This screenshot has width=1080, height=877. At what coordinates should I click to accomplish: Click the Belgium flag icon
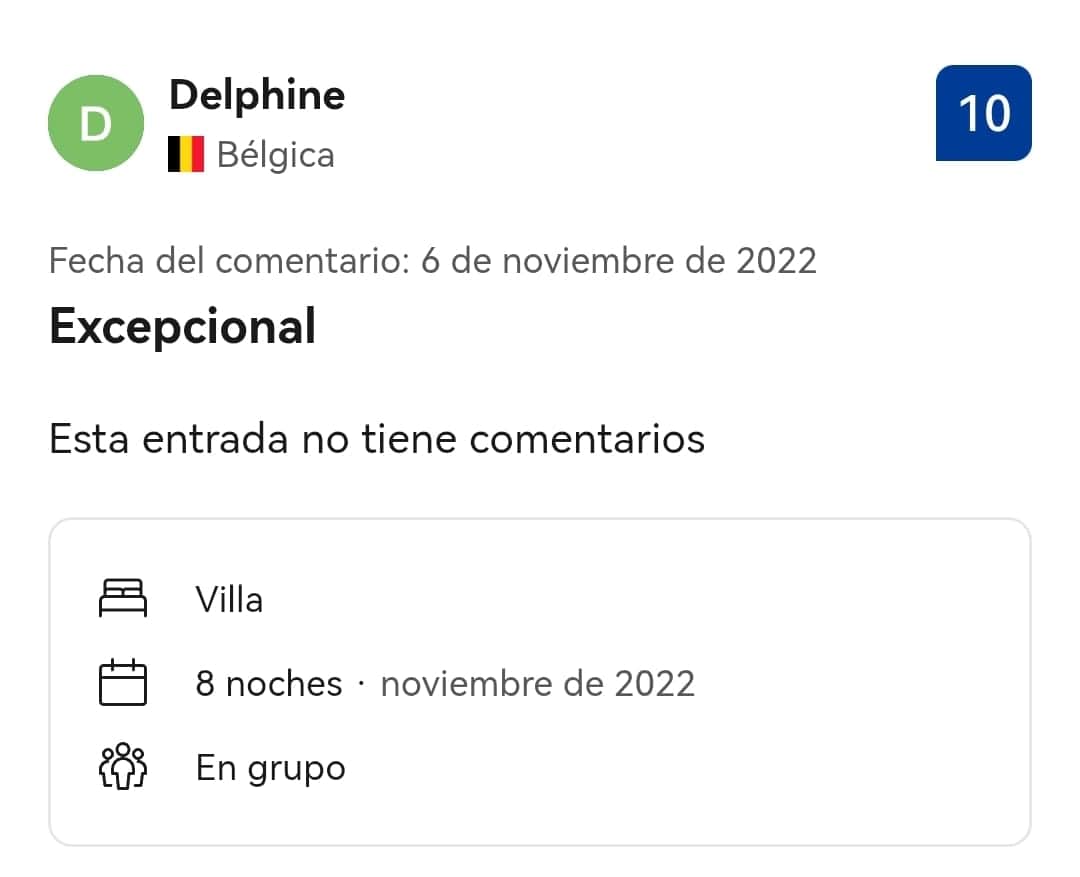point(186,154)
